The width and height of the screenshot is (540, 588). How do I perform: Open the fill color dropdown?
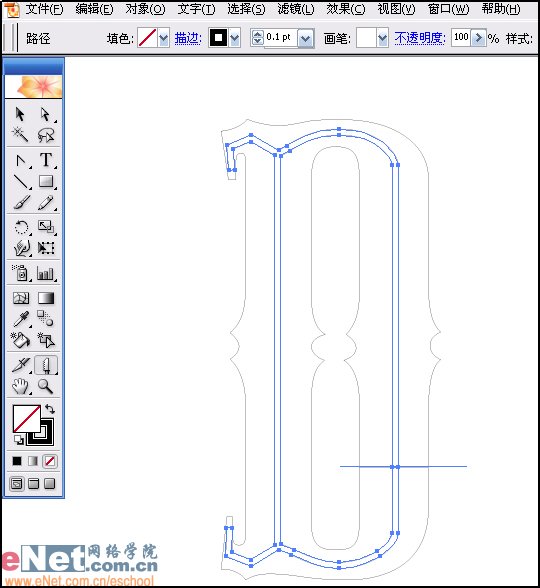[164, 38]
